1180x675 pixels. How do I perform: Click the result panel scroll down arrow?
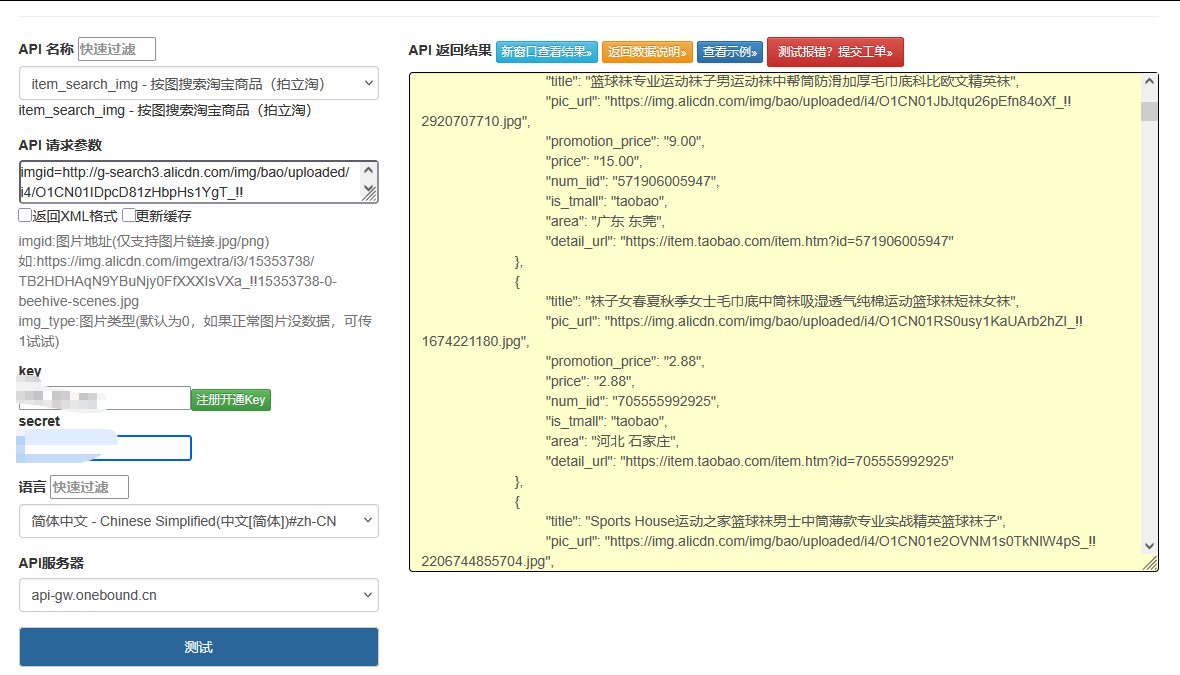tap(1149, 546)
